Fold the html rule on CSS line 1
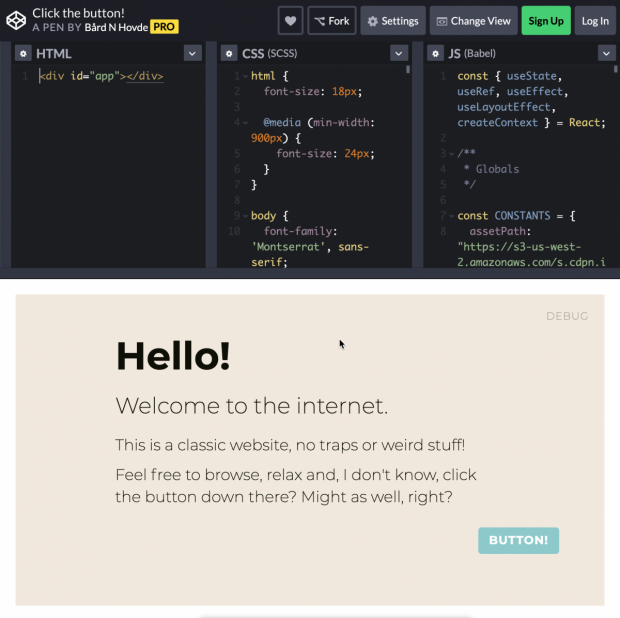 [x=246, y=76]
